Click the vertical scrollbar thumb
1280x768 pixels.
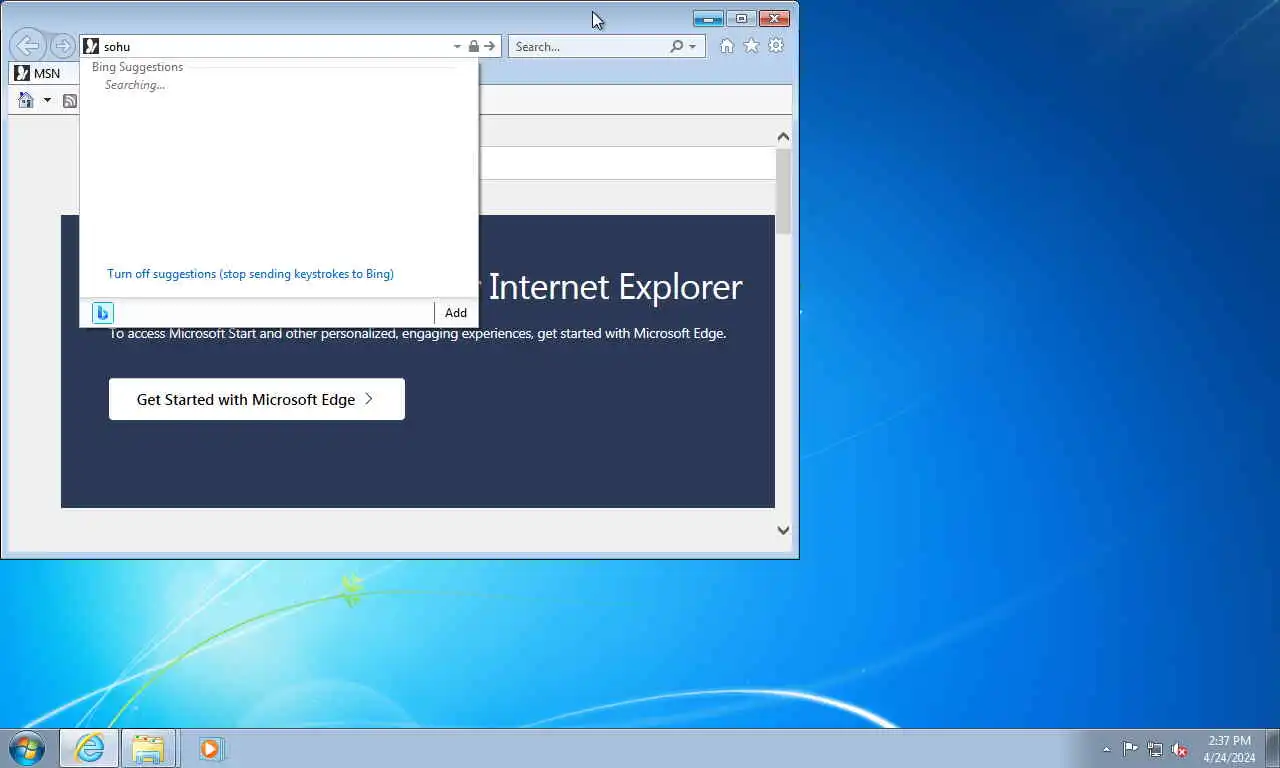(x=783, y=192)
